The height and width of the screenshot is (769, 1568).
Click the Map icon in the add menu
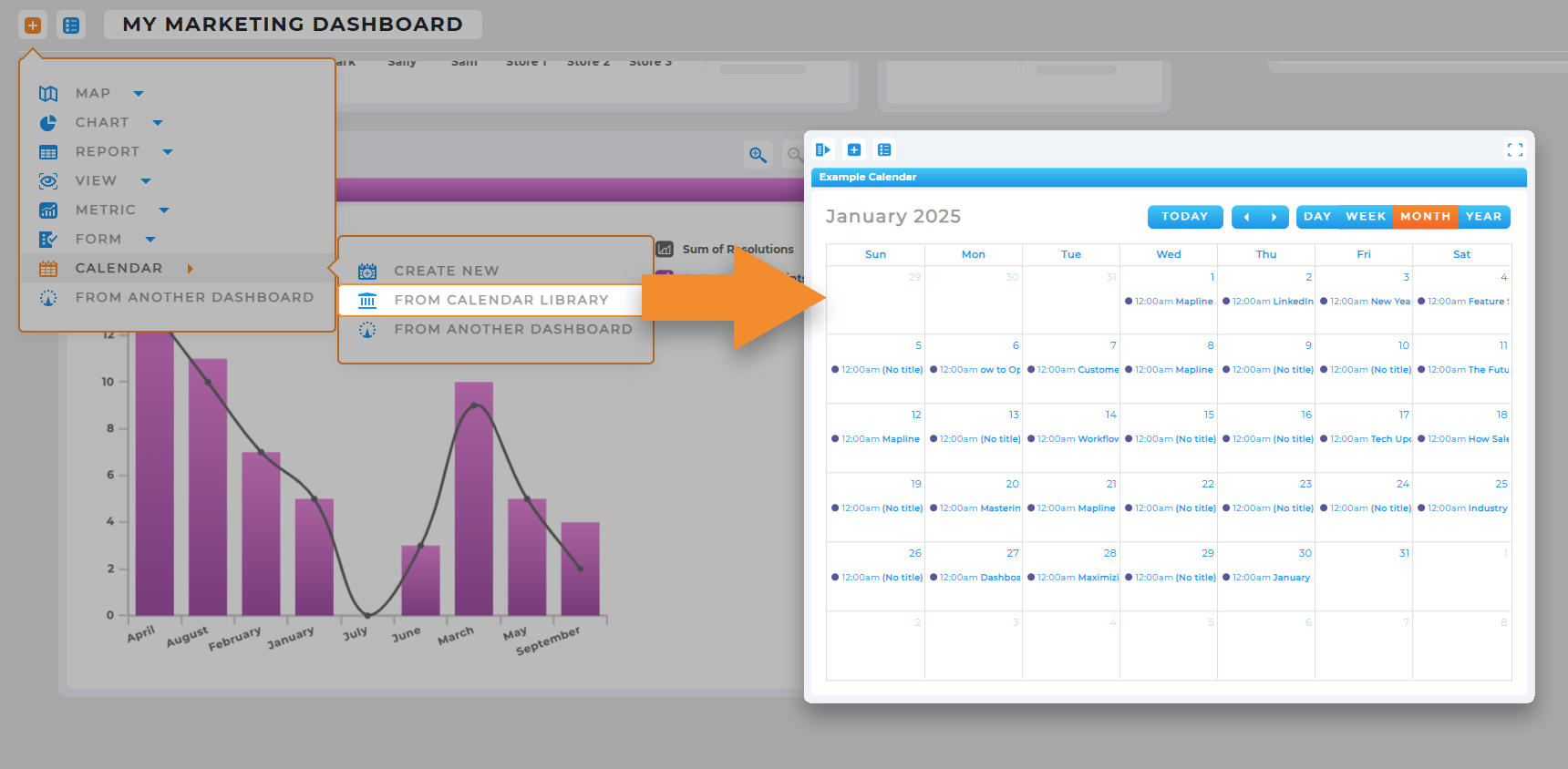(x=48, y=93)
